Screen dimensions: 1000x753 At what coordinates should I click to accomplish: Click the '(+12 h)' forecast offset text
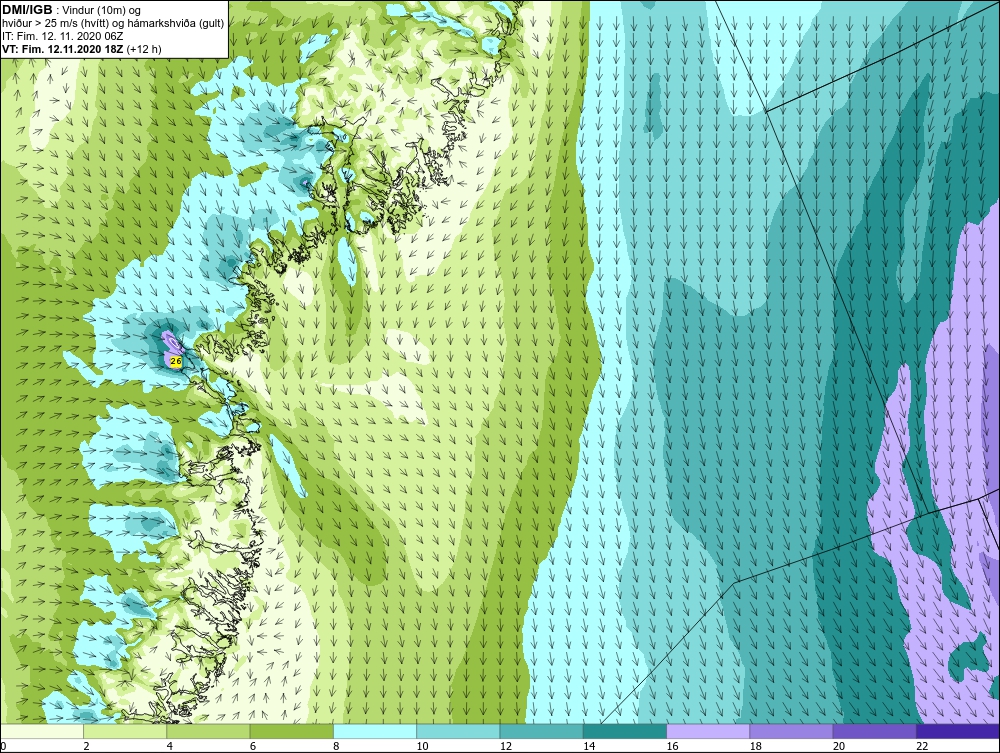[x=144, y=49]
